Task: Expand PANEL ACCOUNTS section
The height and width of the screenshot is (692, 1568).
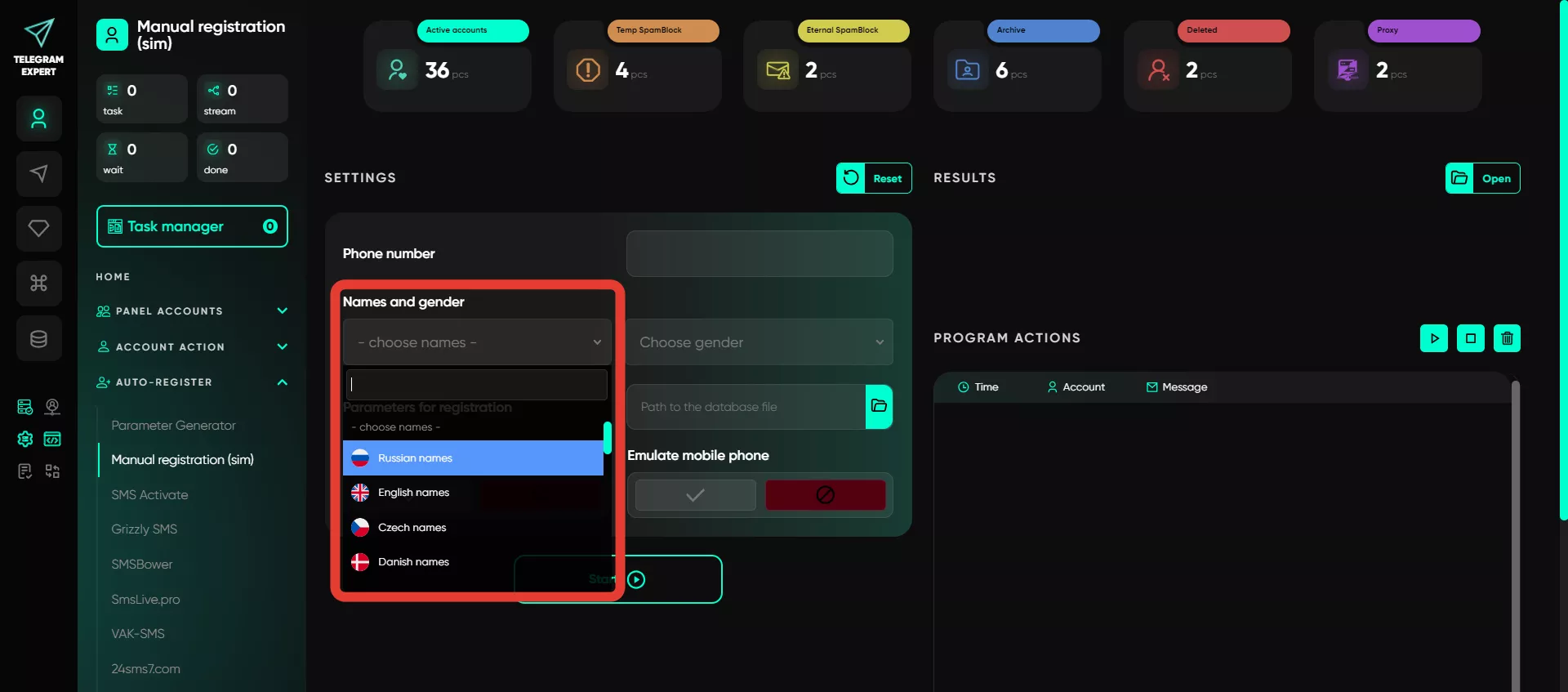Action: click(192, 310)
